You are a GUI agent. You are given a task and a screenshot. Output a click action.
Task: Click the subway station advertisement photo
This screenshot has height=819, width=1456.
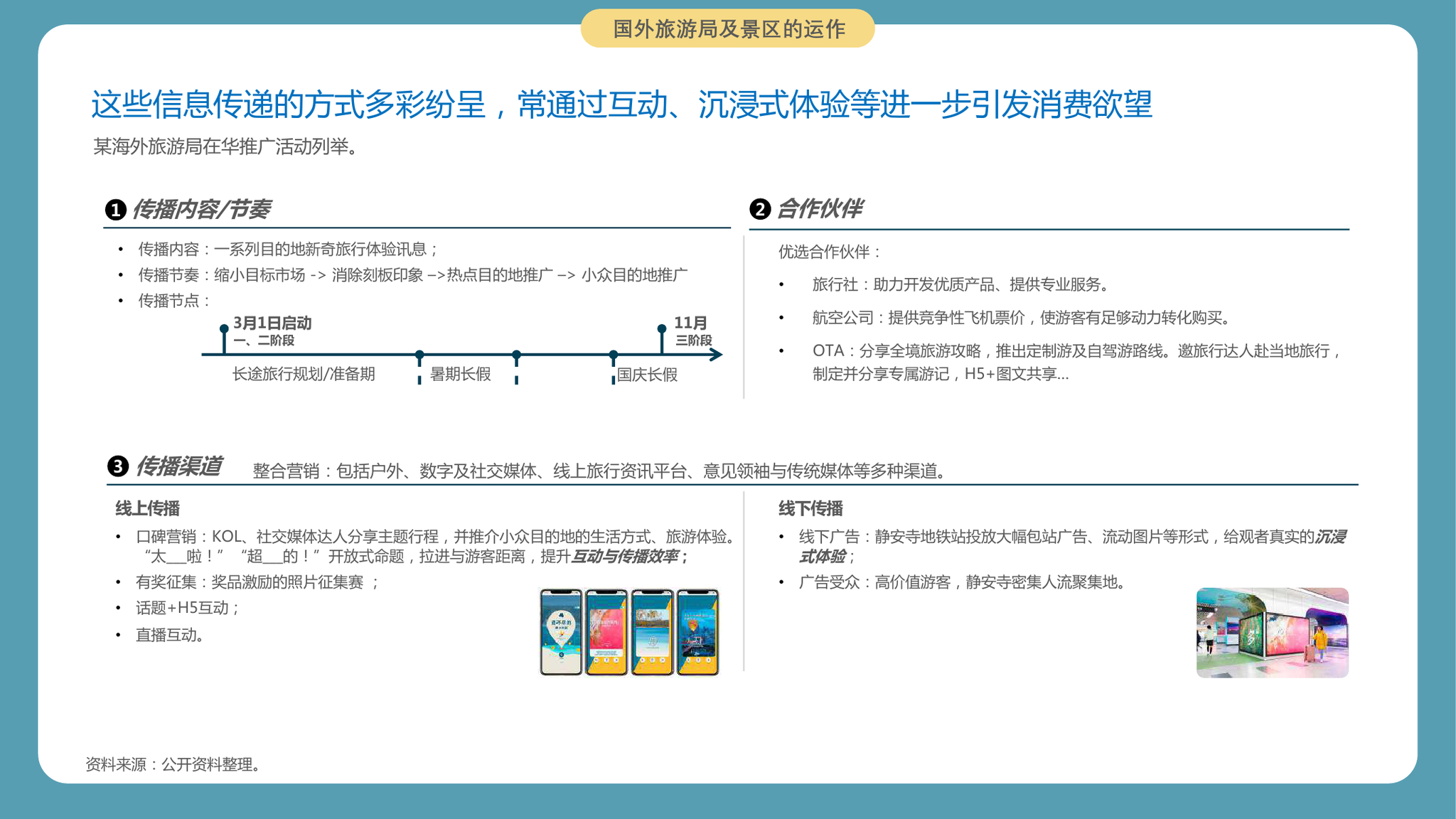pyautogui.click(x=1273, y=633)
